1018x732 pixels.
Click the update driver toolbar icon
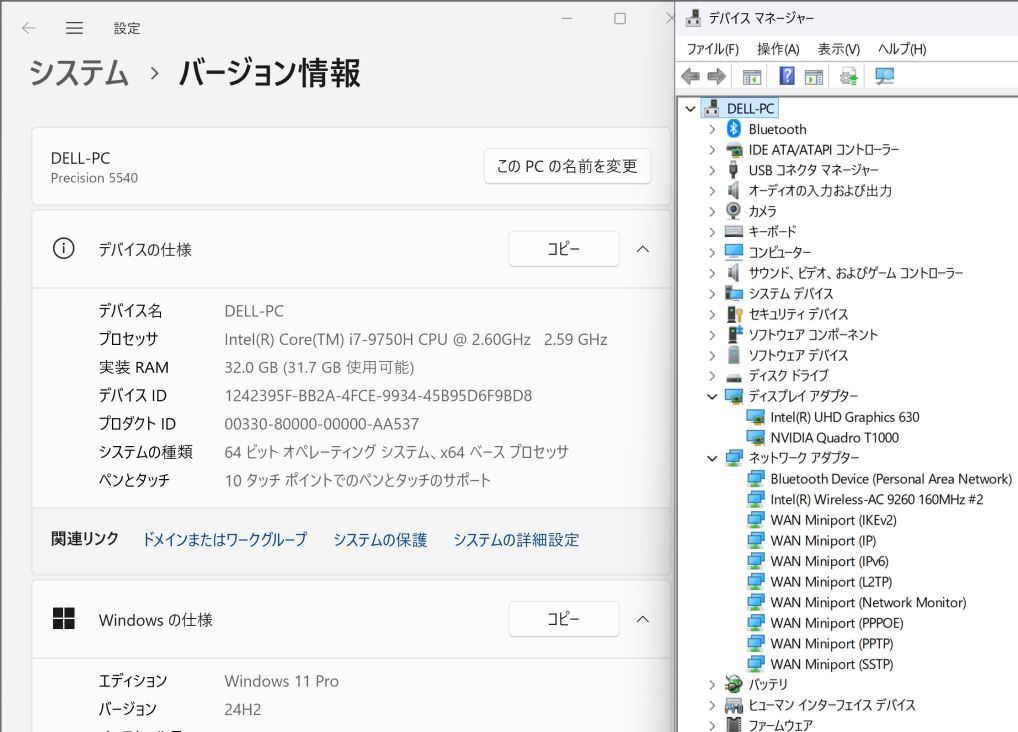click(849, 77)
